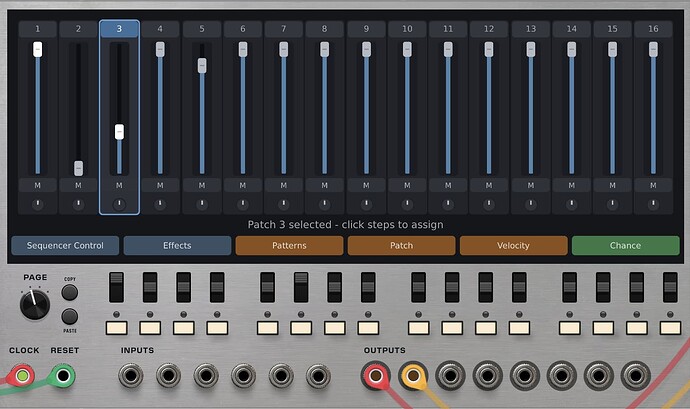690x409 pixels.
Task: Click the red-cabled first OUTPUTS jack
Action: click(376, 377)
